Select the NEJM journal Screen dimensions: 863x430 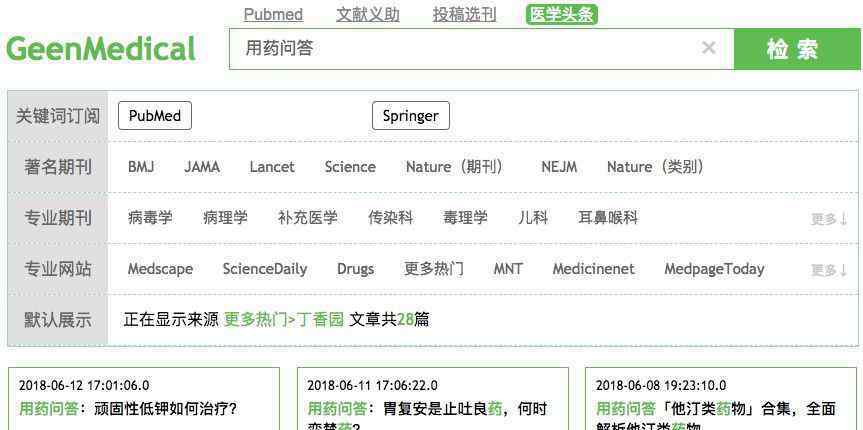(559, 167)
